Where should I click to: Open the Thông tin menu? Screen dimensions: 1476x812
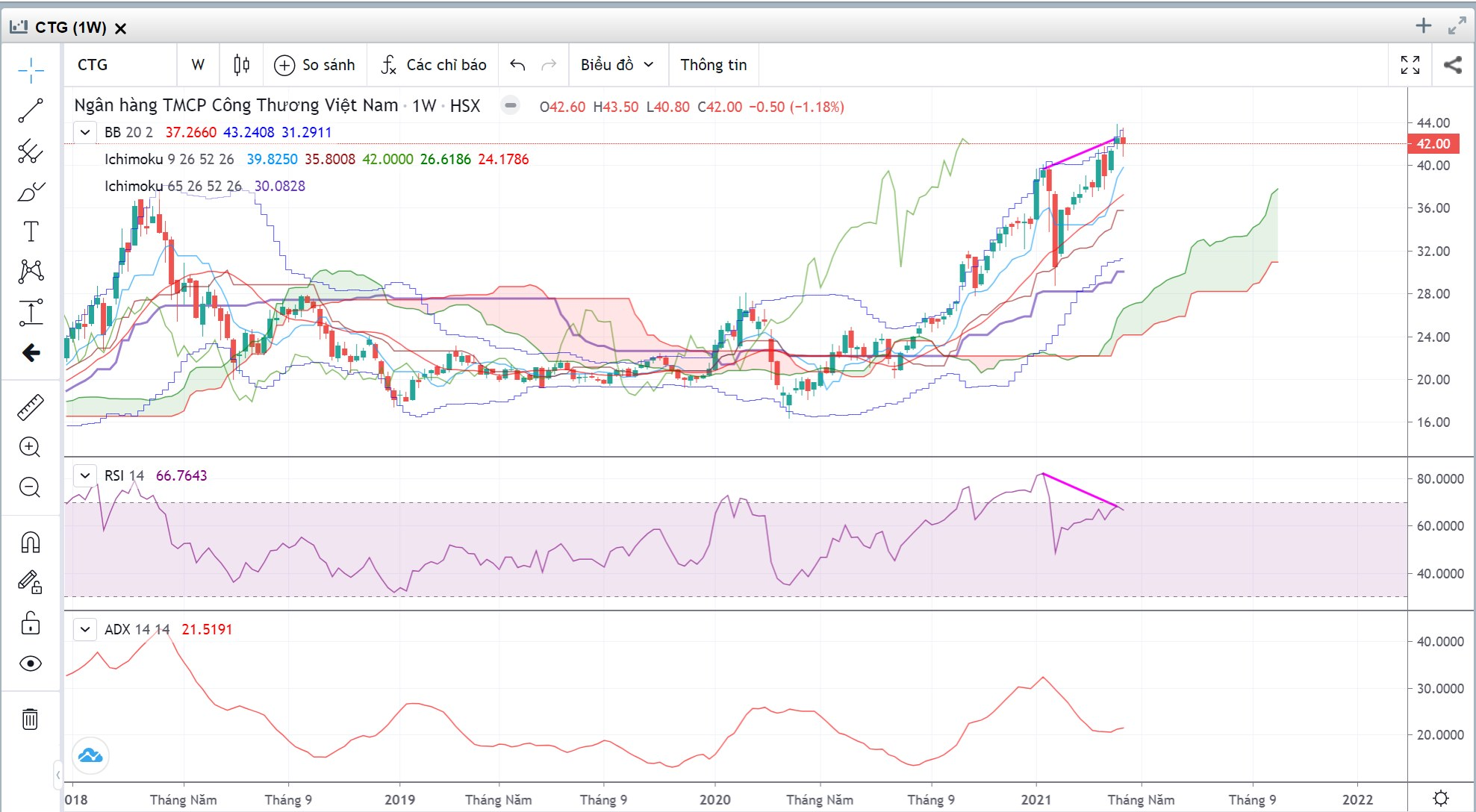coord(714,65)
